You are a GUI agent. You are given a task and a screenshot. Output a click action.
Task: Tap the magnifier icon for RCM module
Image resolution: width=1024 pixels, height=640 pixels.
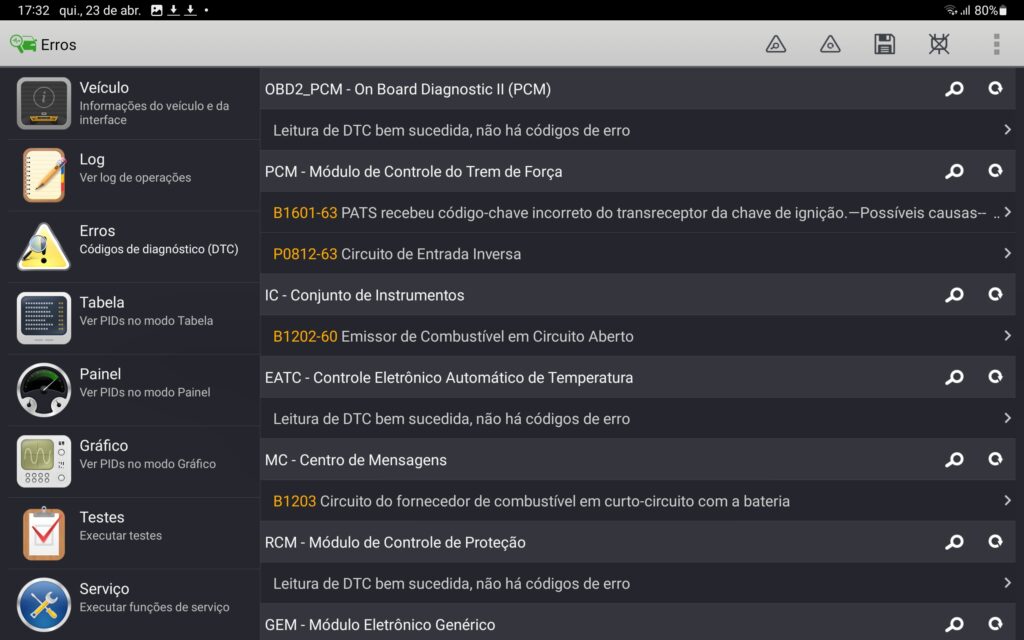[x=955, y=542]
